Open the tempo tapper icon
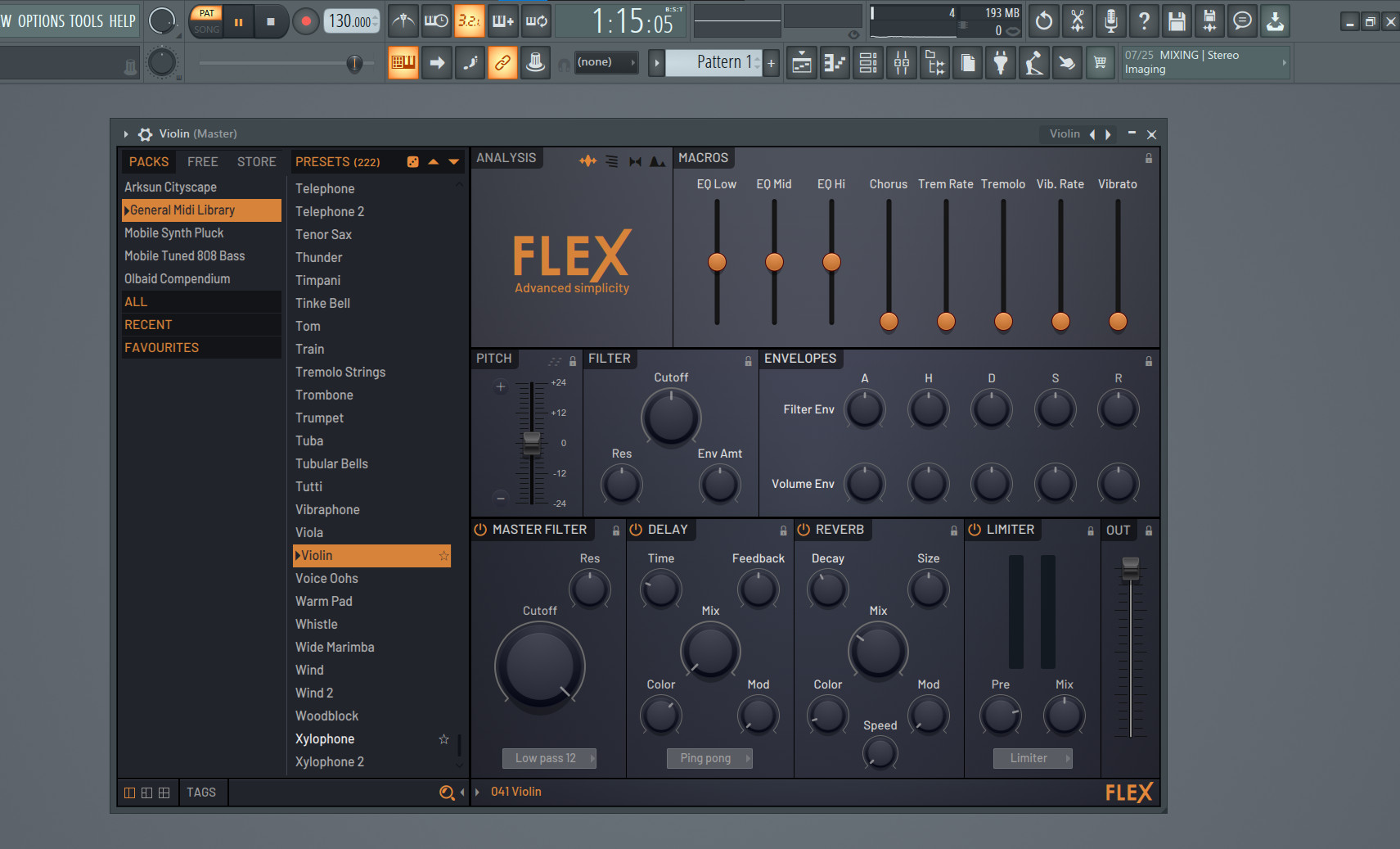The width and height of the screenshot is (1400, 849). coord(1034,63)
